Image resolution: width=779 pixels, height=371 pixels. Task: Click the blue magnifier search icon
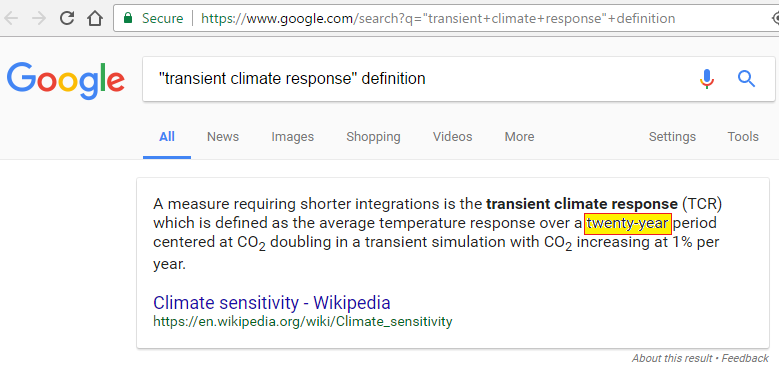pyautogui.click(x=746, y=78)
